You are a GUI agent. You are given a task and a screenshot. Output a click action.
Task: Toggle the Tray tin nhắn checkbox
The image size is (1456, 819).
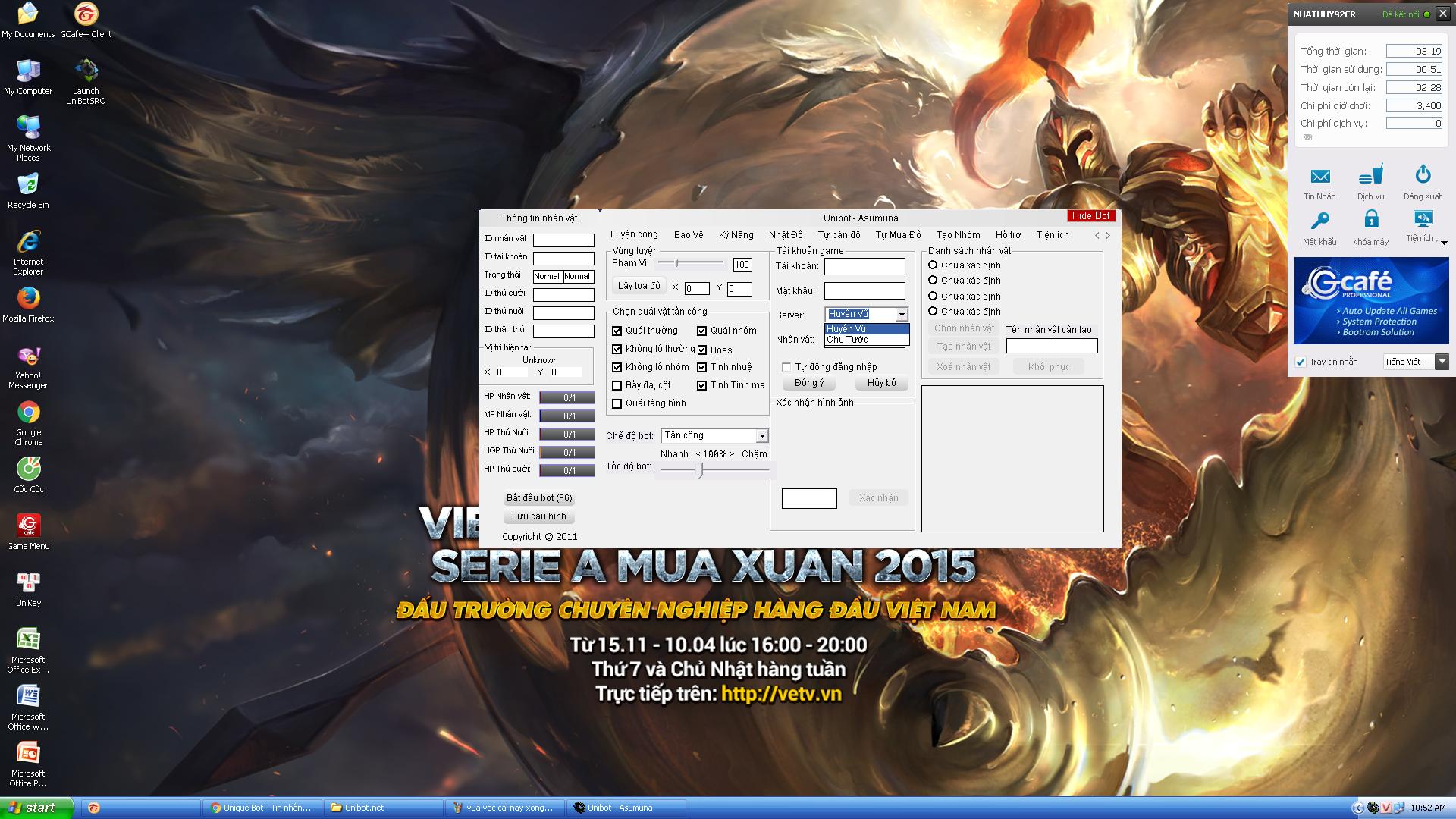[x=1301, y=362]
